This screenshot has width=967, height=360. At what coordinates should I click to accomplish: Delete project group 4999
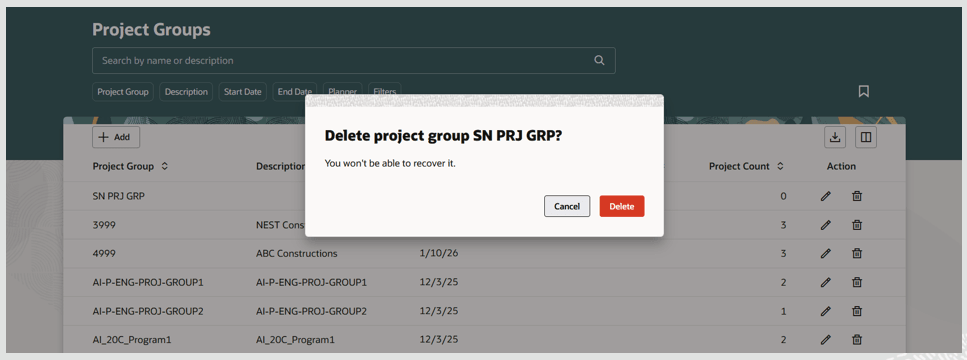coord(857,253)
